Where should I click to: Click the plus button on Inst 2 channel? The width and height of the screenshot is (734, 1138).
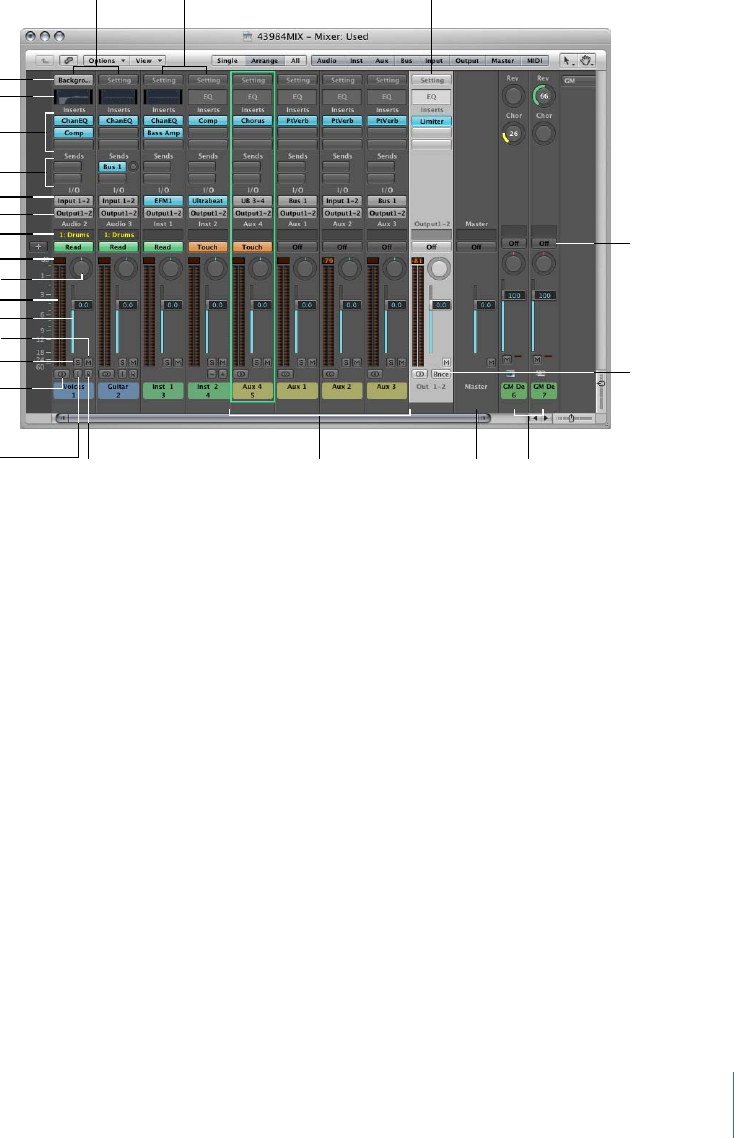pos(223,374)
